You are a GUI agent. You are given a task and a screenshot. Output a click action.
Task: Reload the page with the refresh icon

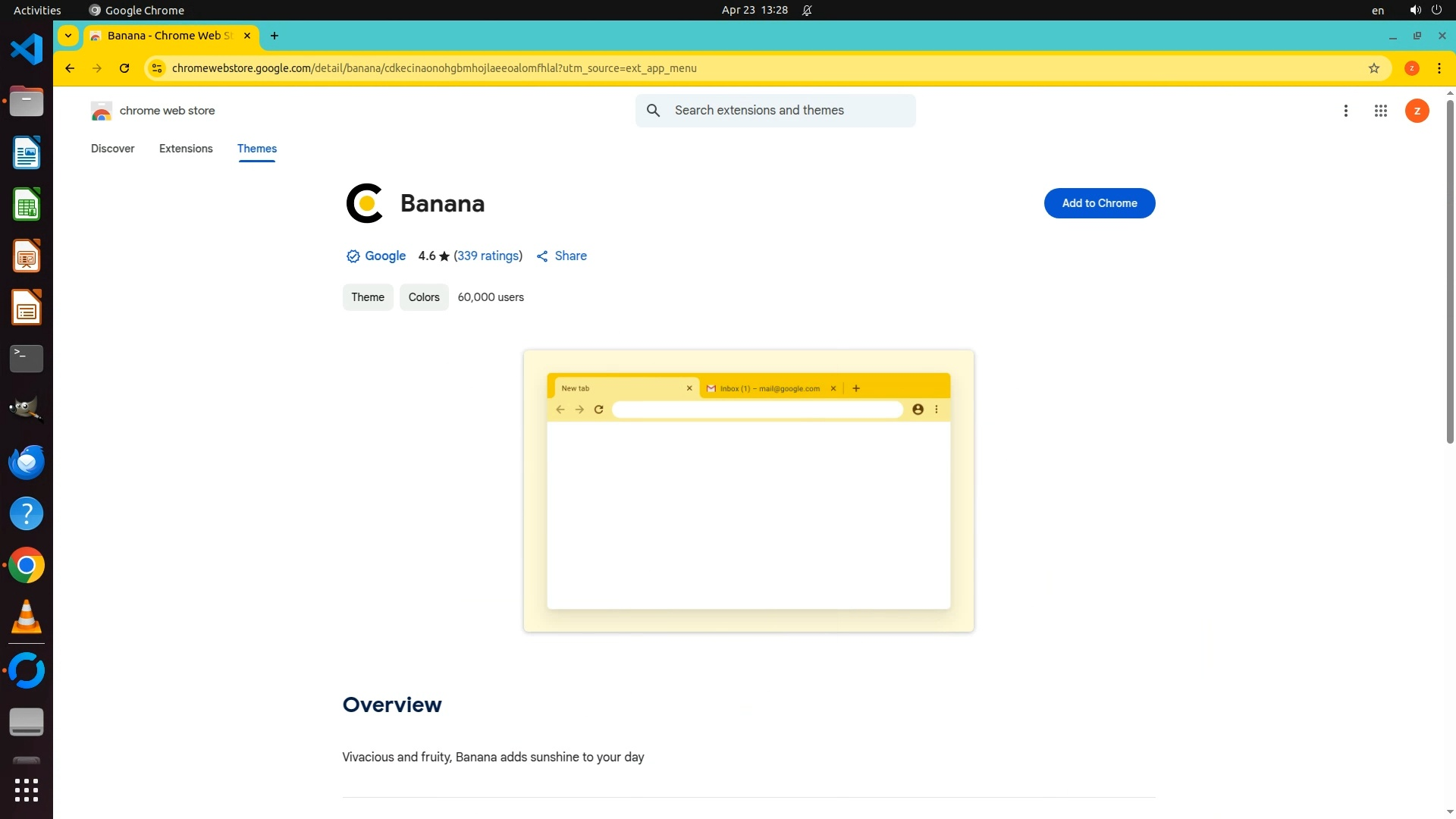pyautogui.click(x=124, y=68)
